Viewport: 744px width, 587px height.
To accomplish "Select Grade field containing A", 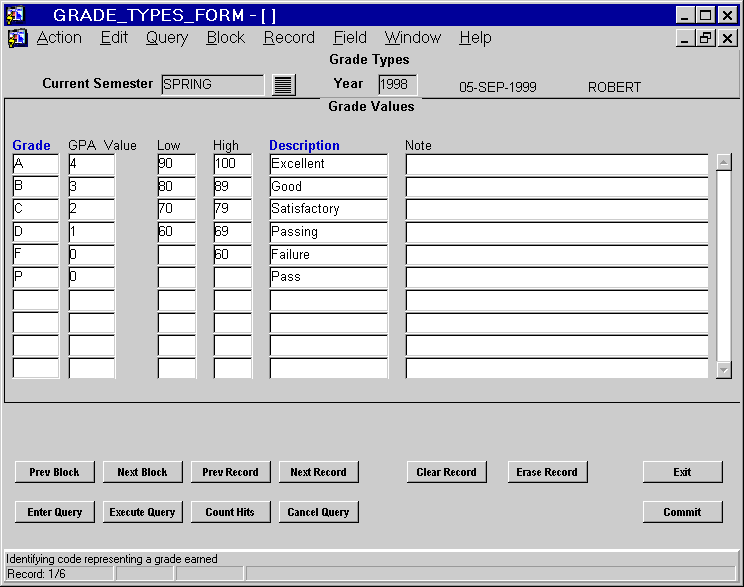I will 36,164.
